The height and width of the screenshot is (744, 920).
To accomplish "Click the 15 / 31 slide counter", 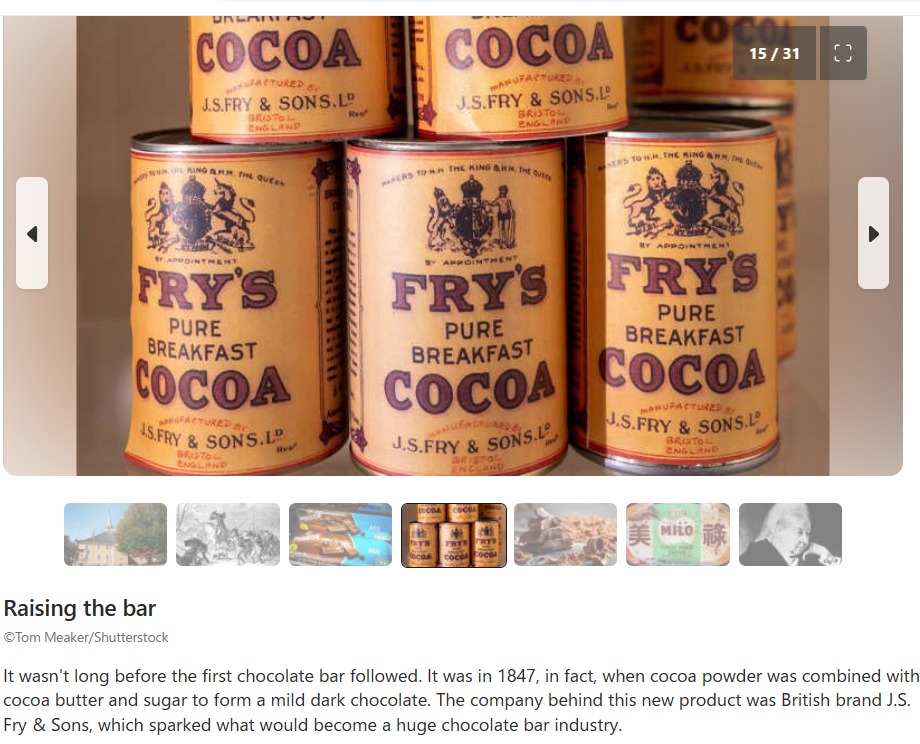I will coord(774,53).
